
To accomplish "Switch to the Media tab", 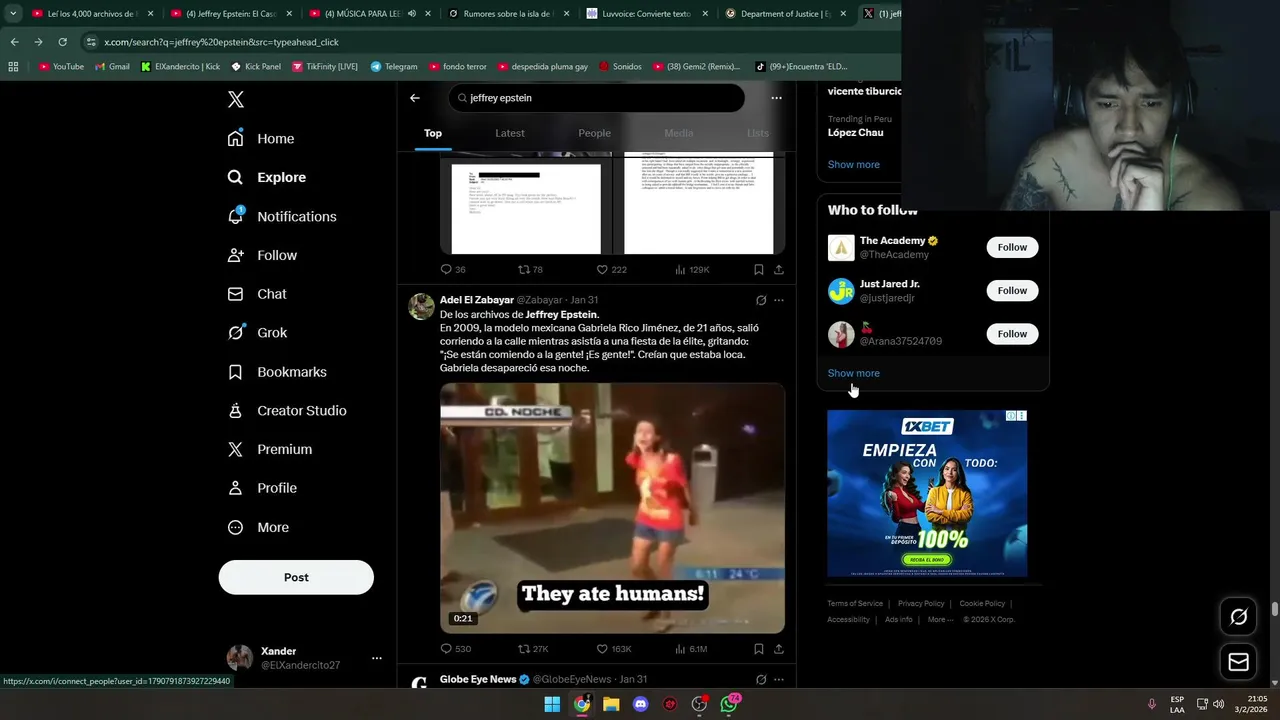I will point(679,133).
